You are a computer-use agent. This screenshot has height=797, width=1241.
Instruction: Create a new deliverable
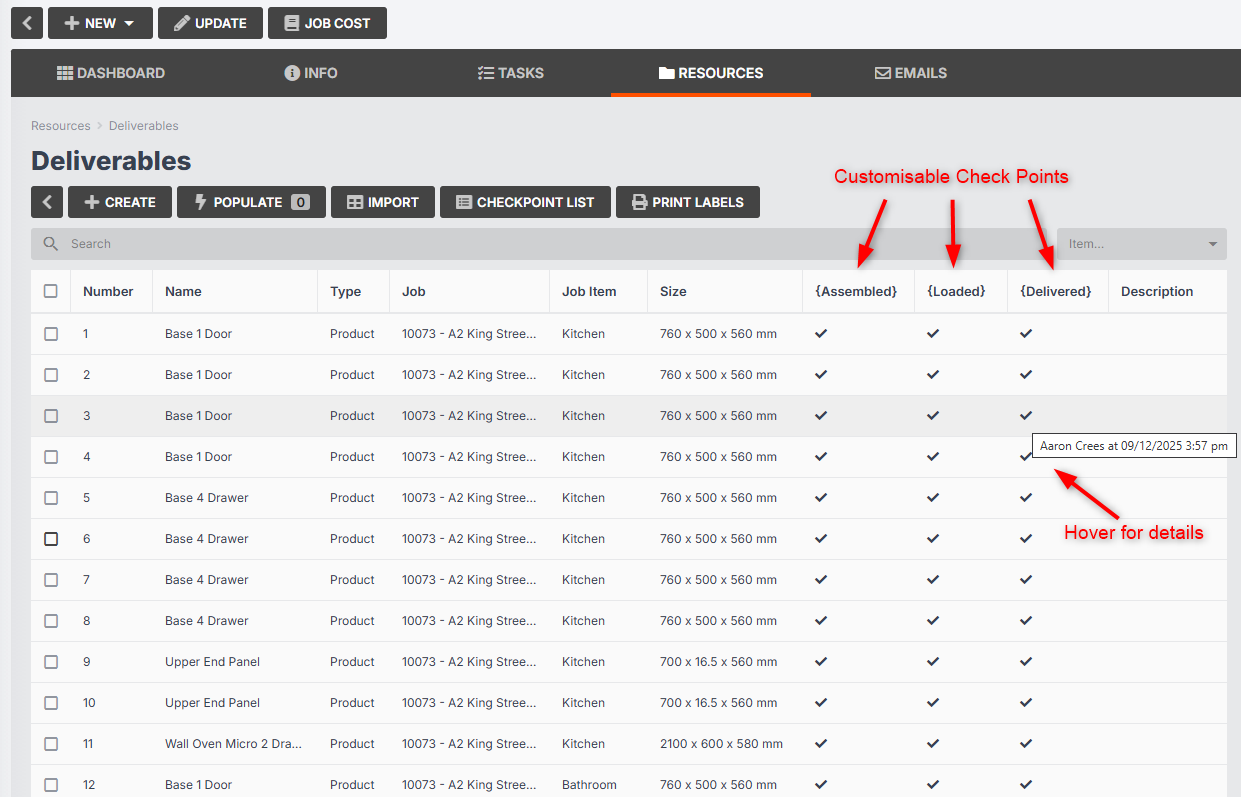pyautogui.click(x=120, y=202)
